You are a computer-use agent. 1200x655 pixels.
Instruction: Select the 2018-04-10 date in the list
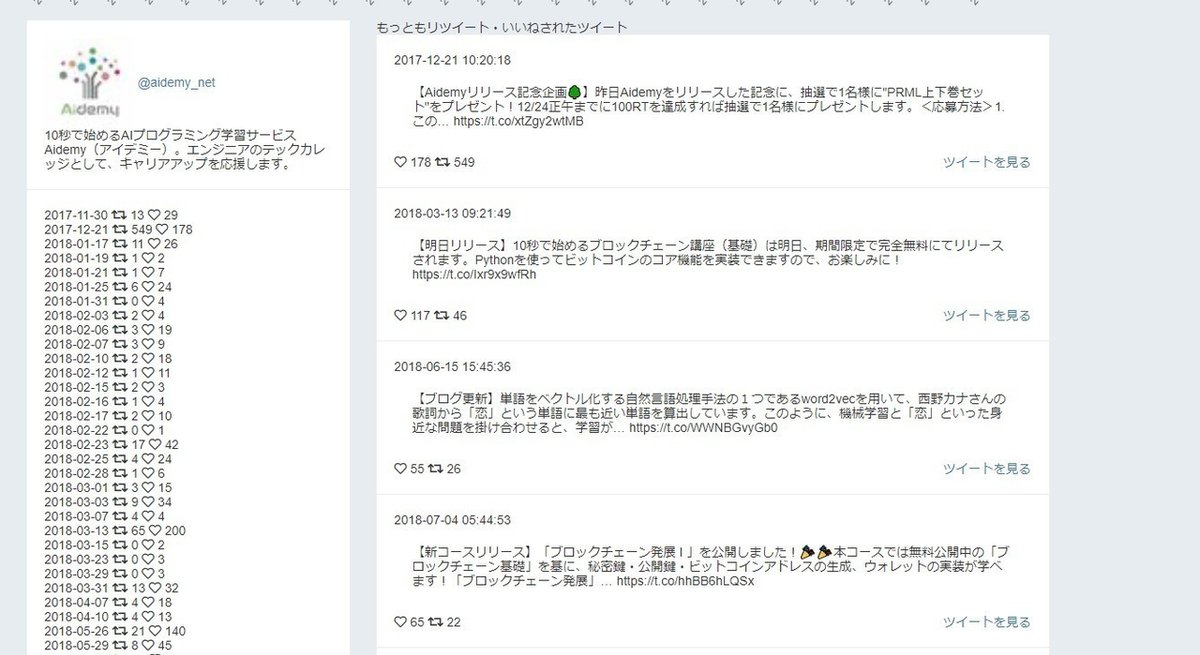77,617
